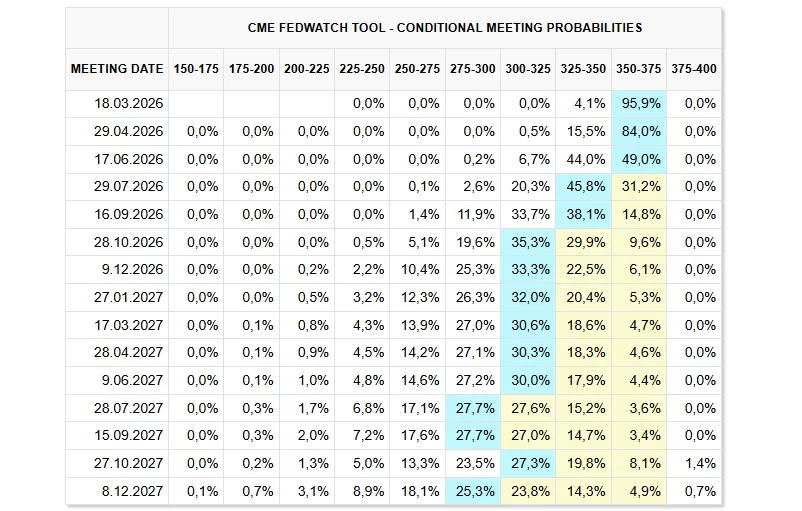Click the MEETING DATE column header
The height and width of the screenshot is (511, 802).
pos(117,70)
